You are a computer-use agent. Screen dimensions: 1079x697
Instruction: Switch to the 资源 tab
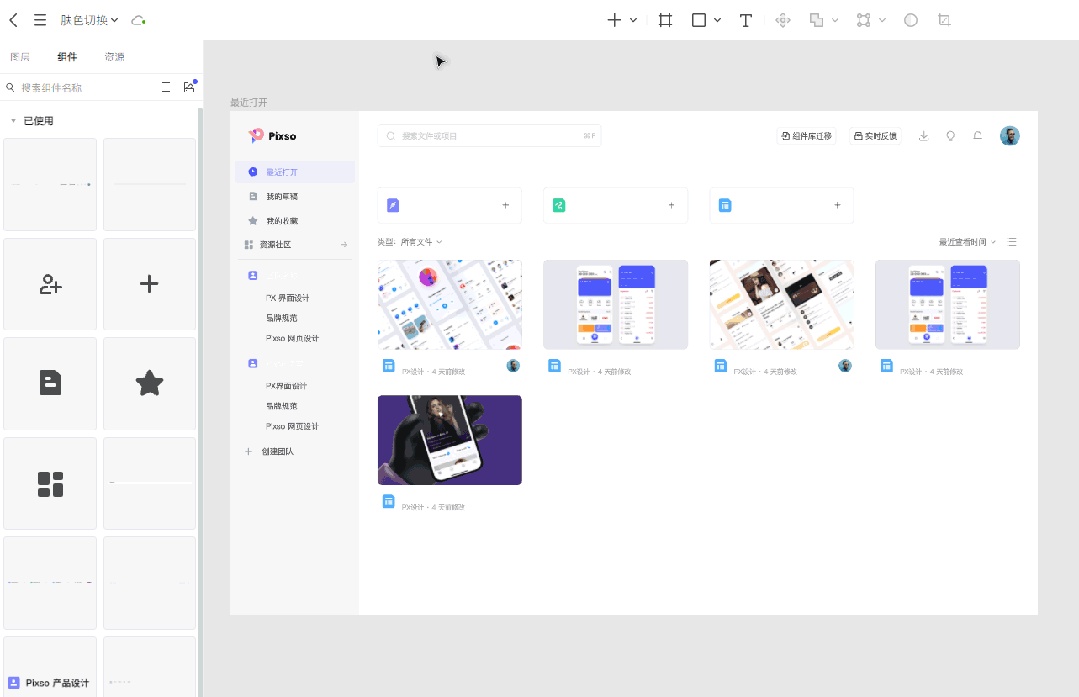click(x=114, y=56)
